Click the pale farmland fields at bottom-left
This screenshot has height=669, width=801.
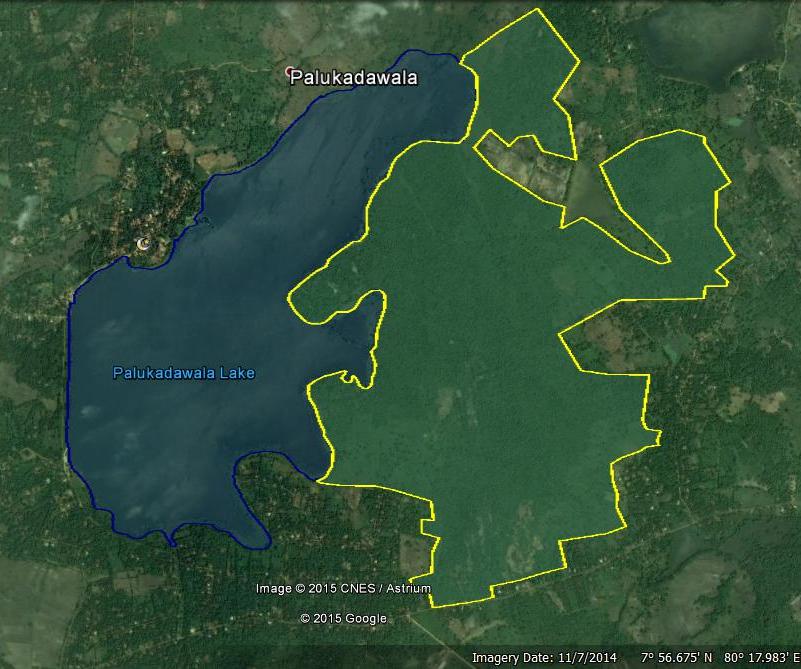(x=40, y=600)
